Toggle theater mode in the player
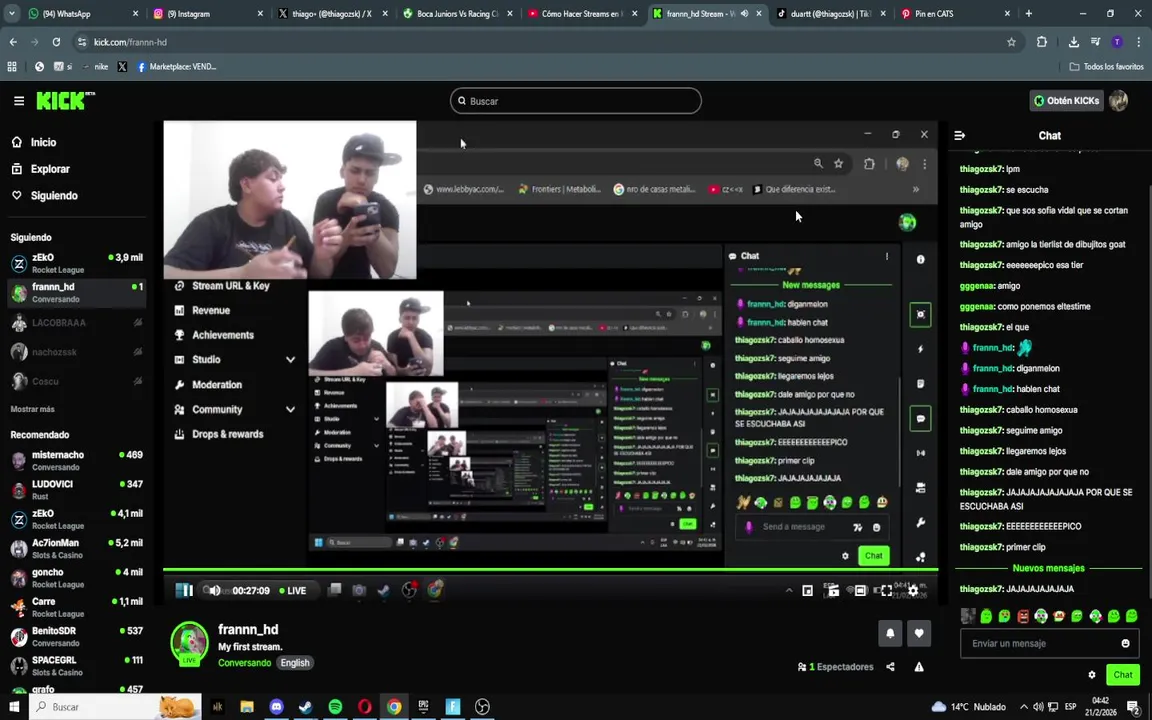The image size is (1152, 720). [x=860, y=590]
